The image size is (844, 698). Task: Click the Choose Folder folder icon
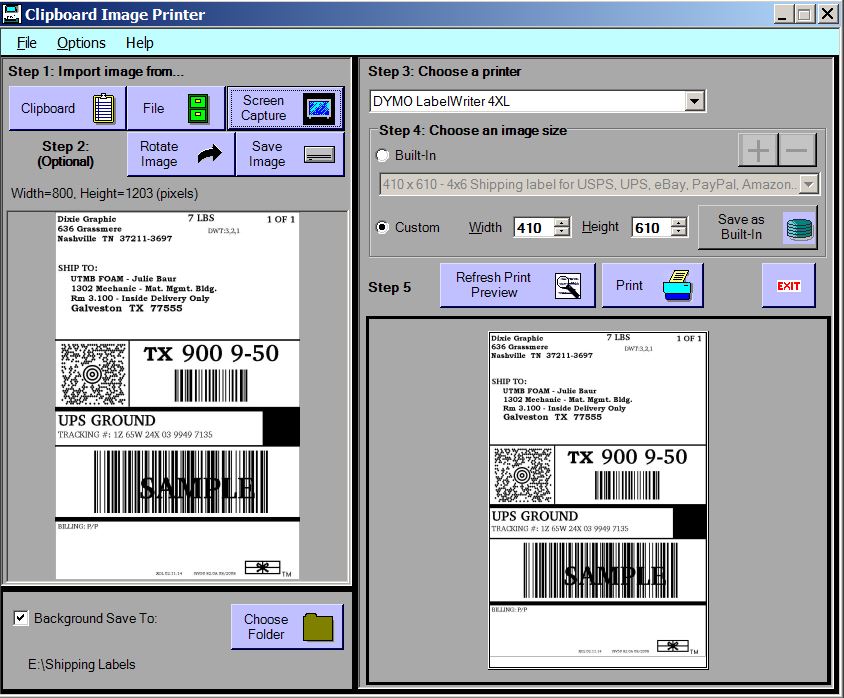318,627
